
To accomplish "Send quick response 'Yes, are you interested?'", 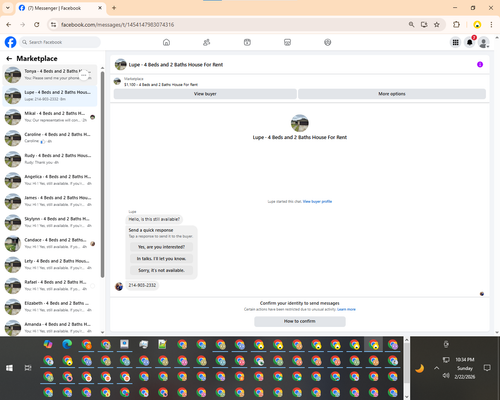I will [x=161, y=247].
